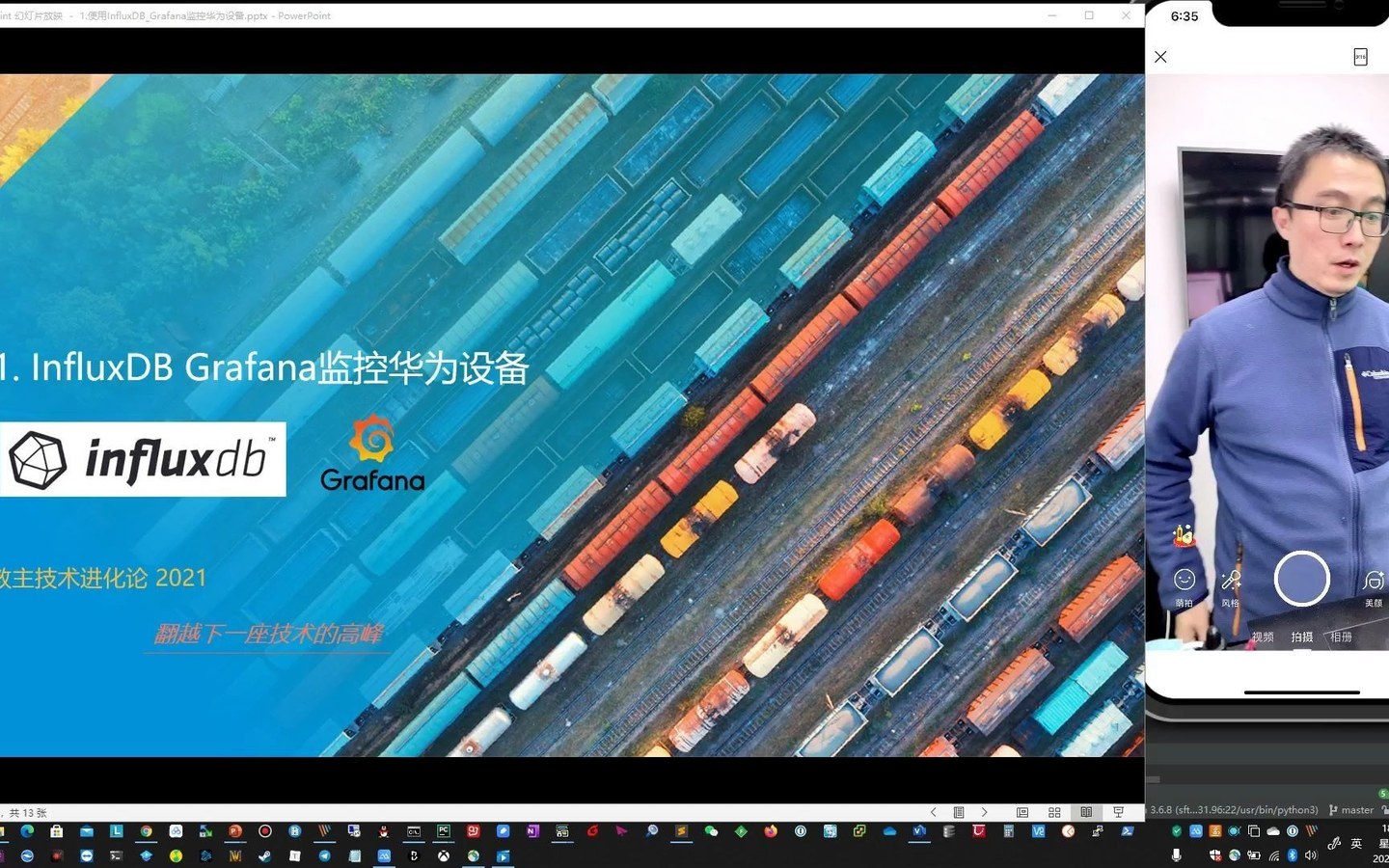
Task: Click the red italic slogan link text
Action: pyautogui.click(x=268, y=634)
